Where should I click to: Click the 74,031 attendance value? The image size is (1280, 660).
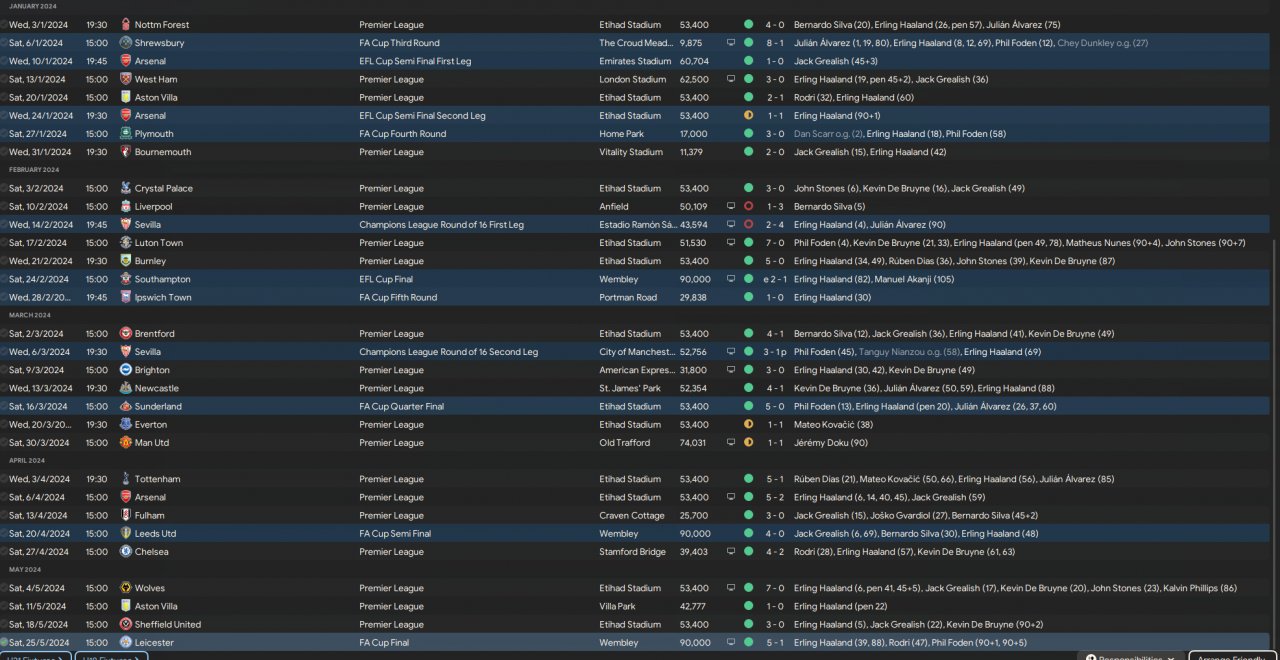pos(693,443)
